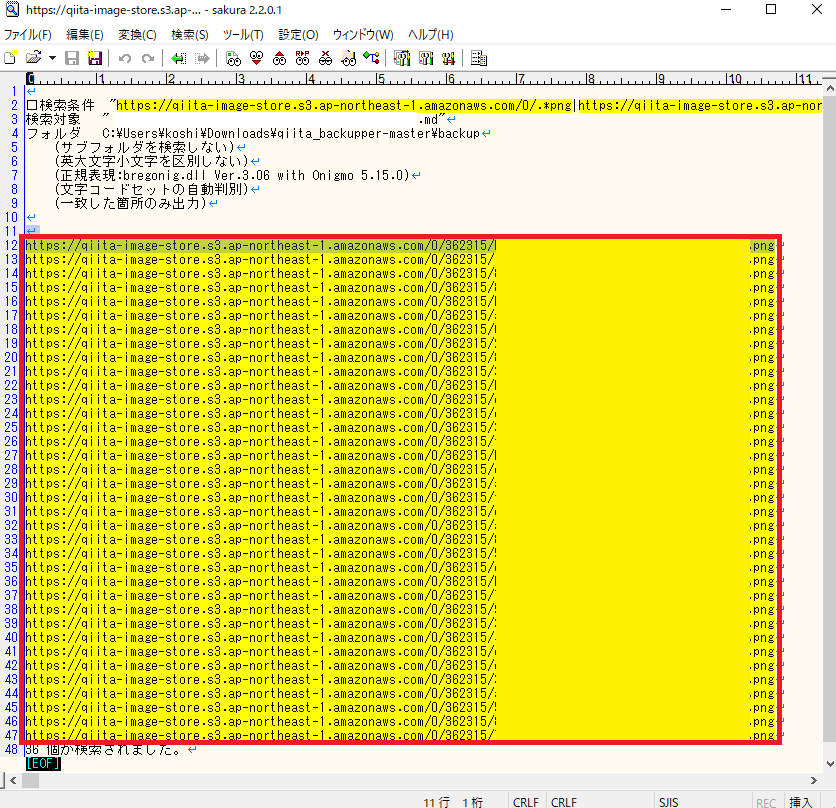Click line number 1 in the gutter
The image size is (836, 808).
coord(14,92)
